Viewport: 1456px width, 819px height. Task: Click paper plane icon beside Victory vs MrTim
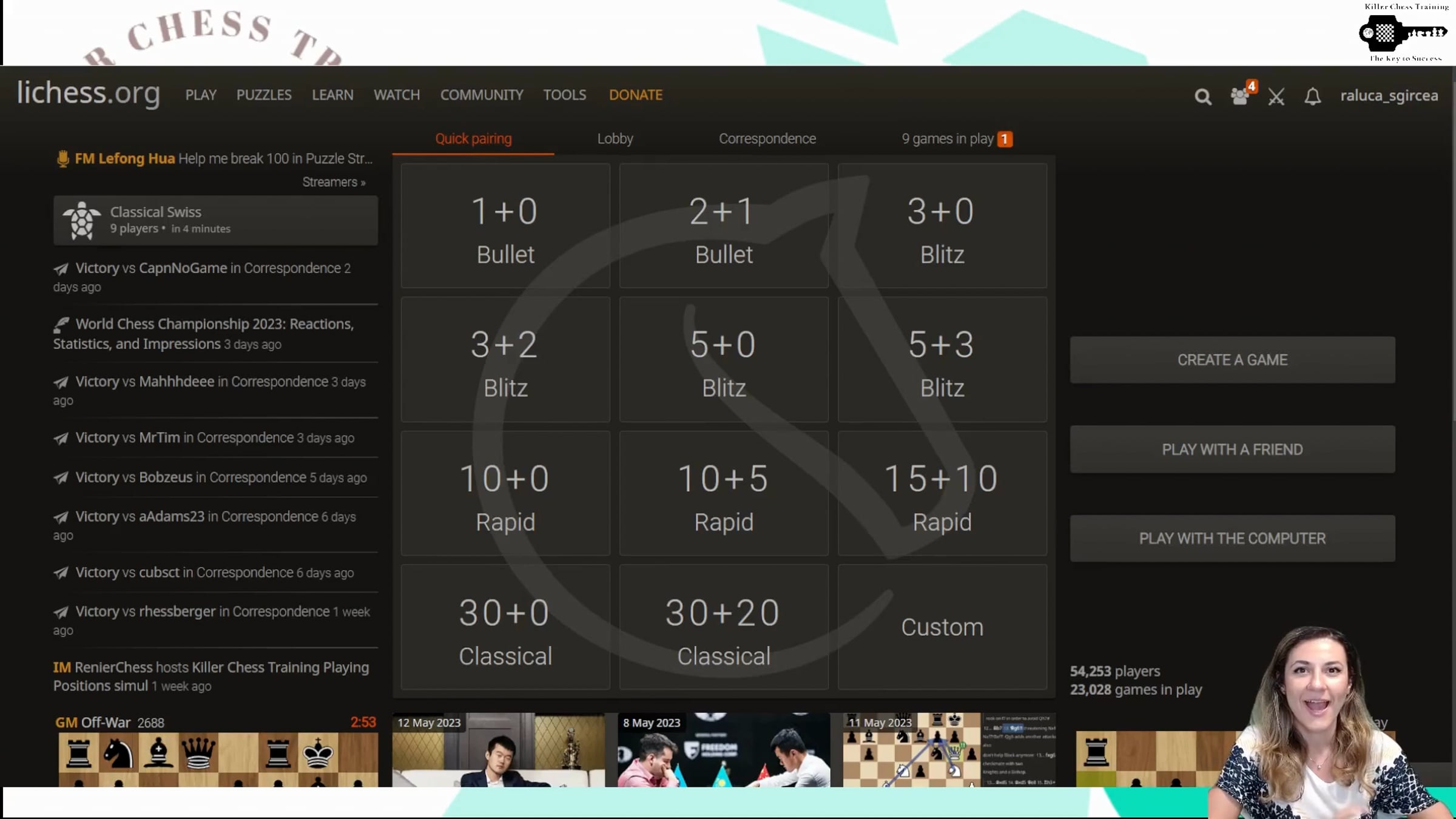pos(61,438)
